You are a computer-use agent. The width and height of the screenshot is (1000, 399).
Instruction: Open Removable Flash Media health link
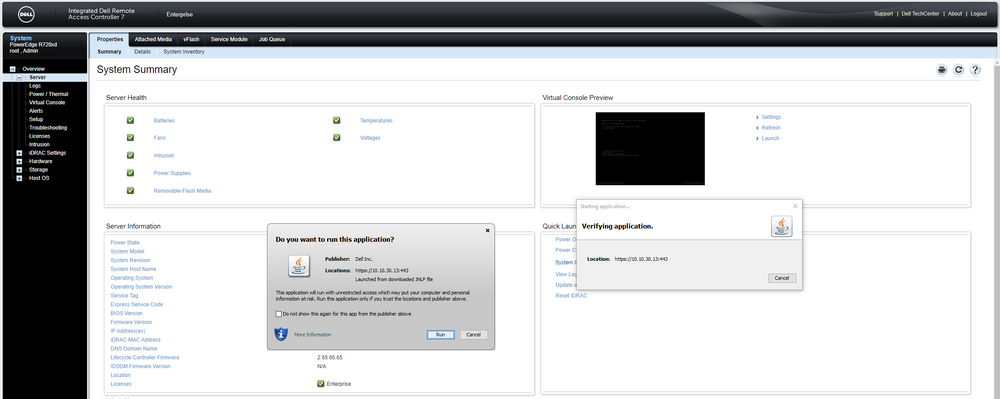[x=182, y=191]
